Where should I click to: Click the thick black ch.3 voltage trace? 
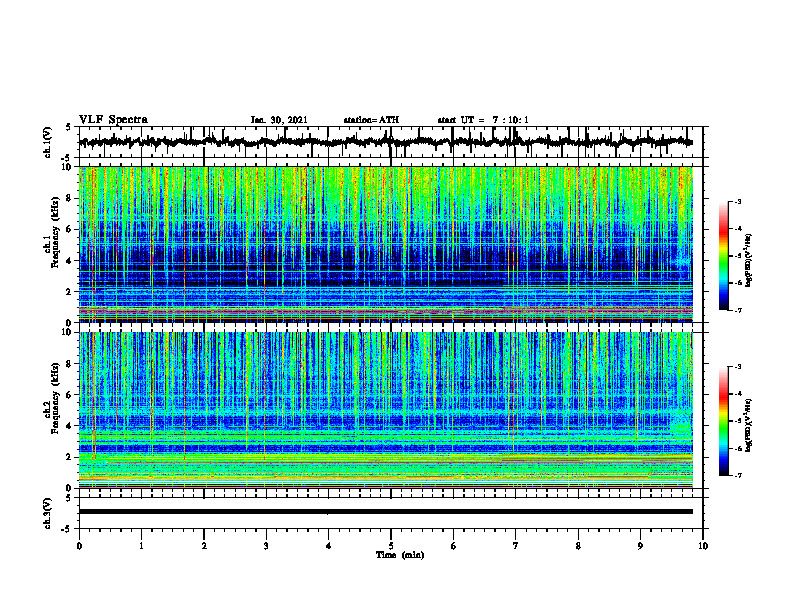[x=386, y=512]
